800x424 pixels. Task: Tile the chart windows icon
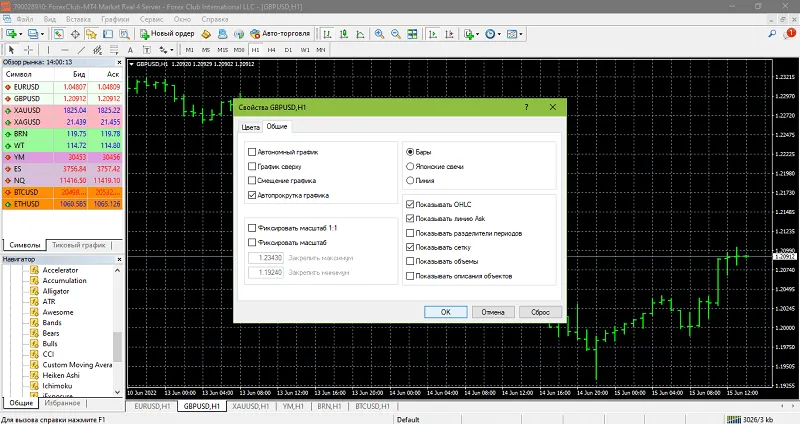point(412,34)
